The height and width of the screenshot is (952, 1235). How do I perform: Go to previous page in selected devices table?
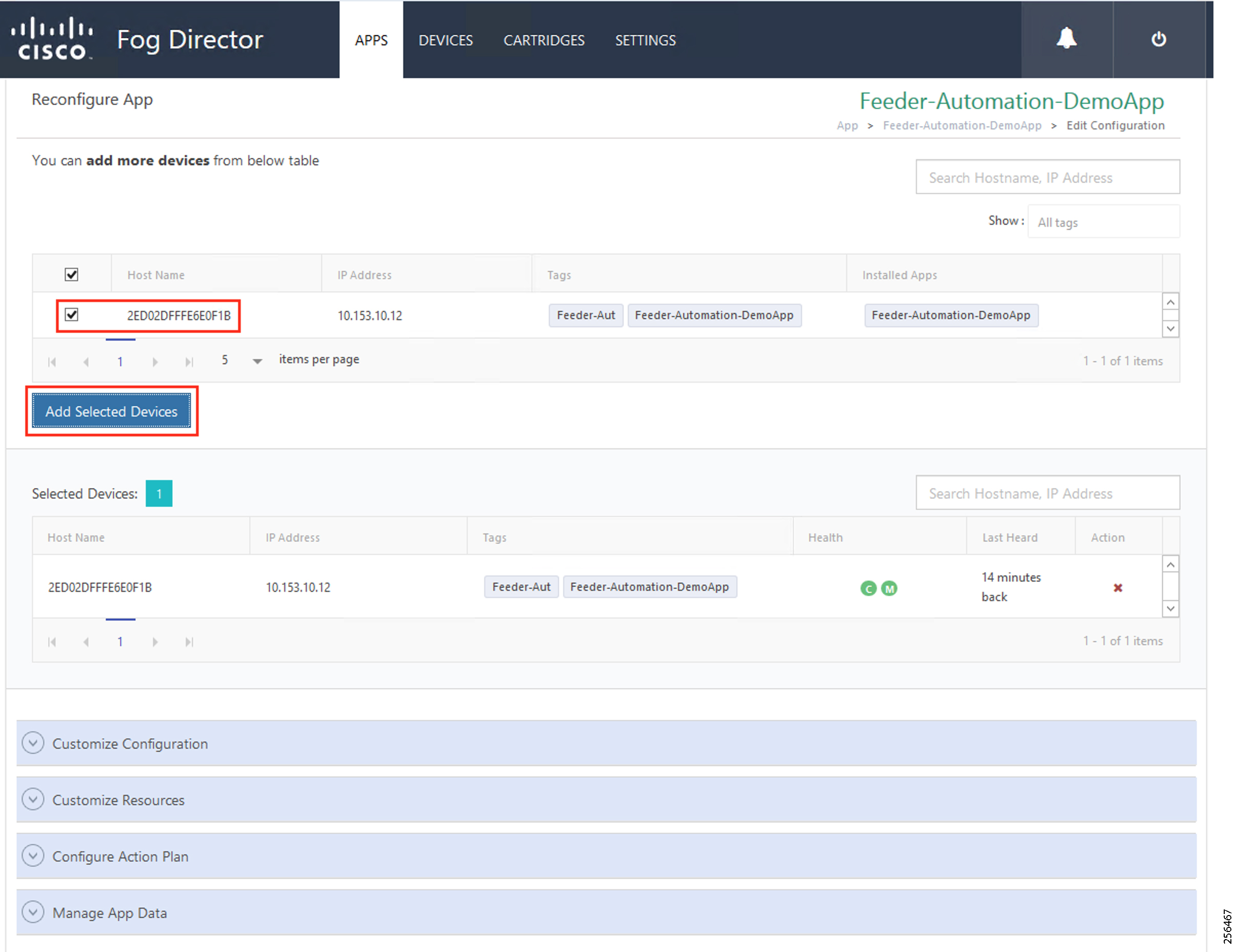pos(86,642)
